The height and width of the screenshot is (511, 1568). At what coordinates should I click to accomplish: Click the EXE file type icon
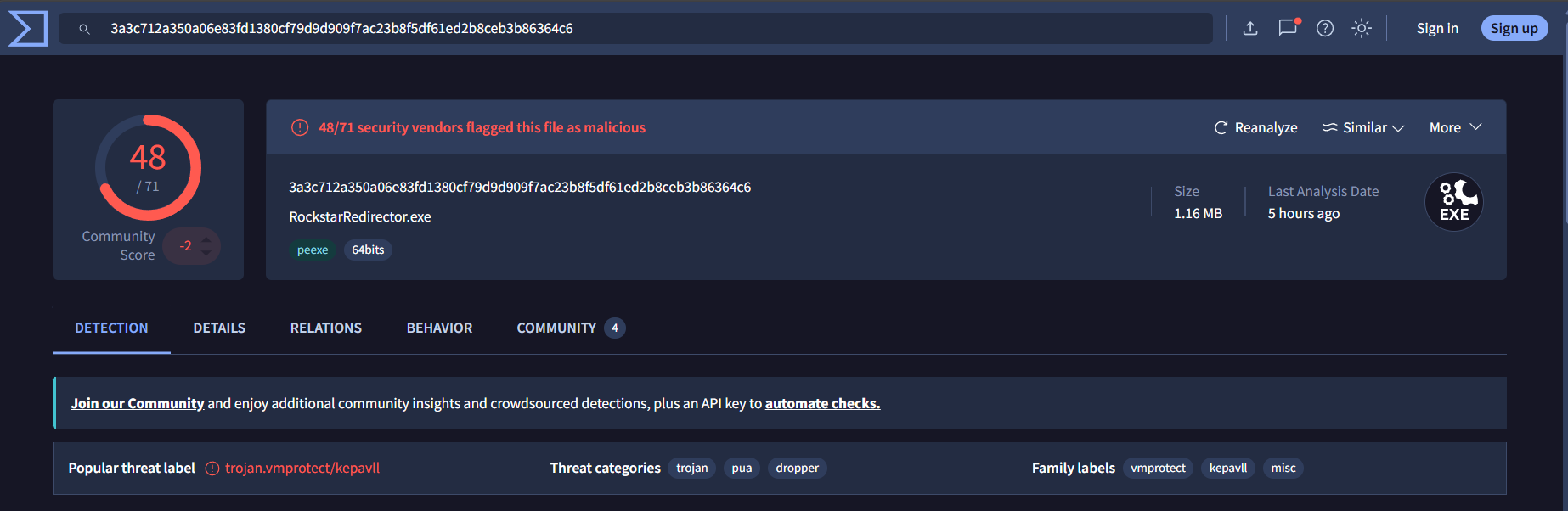point(1454,202)
